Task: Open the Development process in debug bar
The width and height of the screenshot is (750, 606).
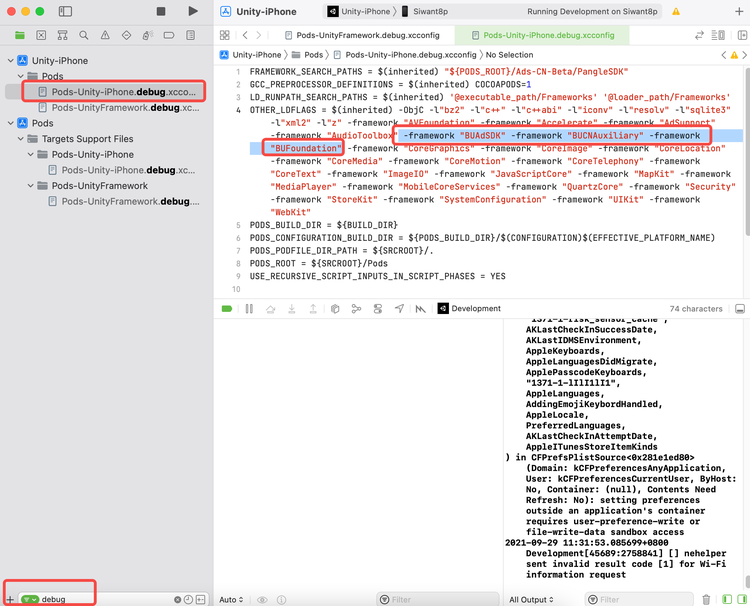Action: [x=469, y=309]
